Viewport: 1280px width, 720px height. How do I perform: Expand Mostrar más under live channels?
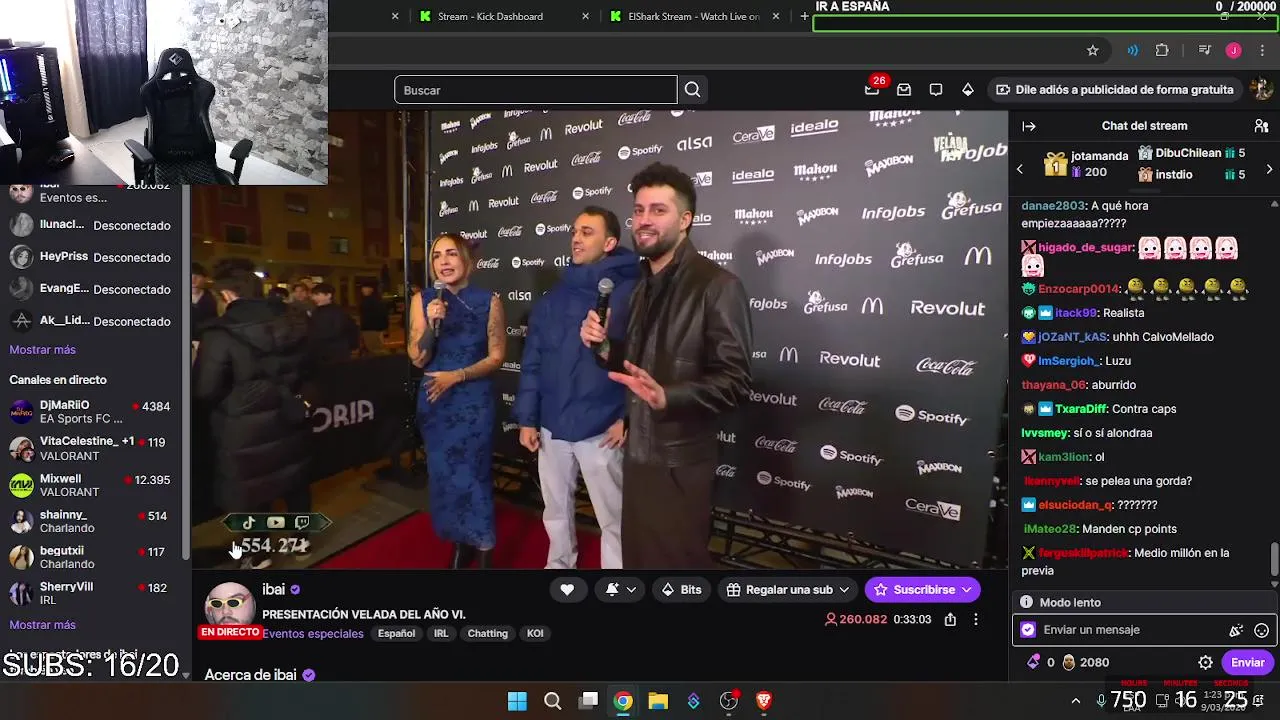click(42, 625)
